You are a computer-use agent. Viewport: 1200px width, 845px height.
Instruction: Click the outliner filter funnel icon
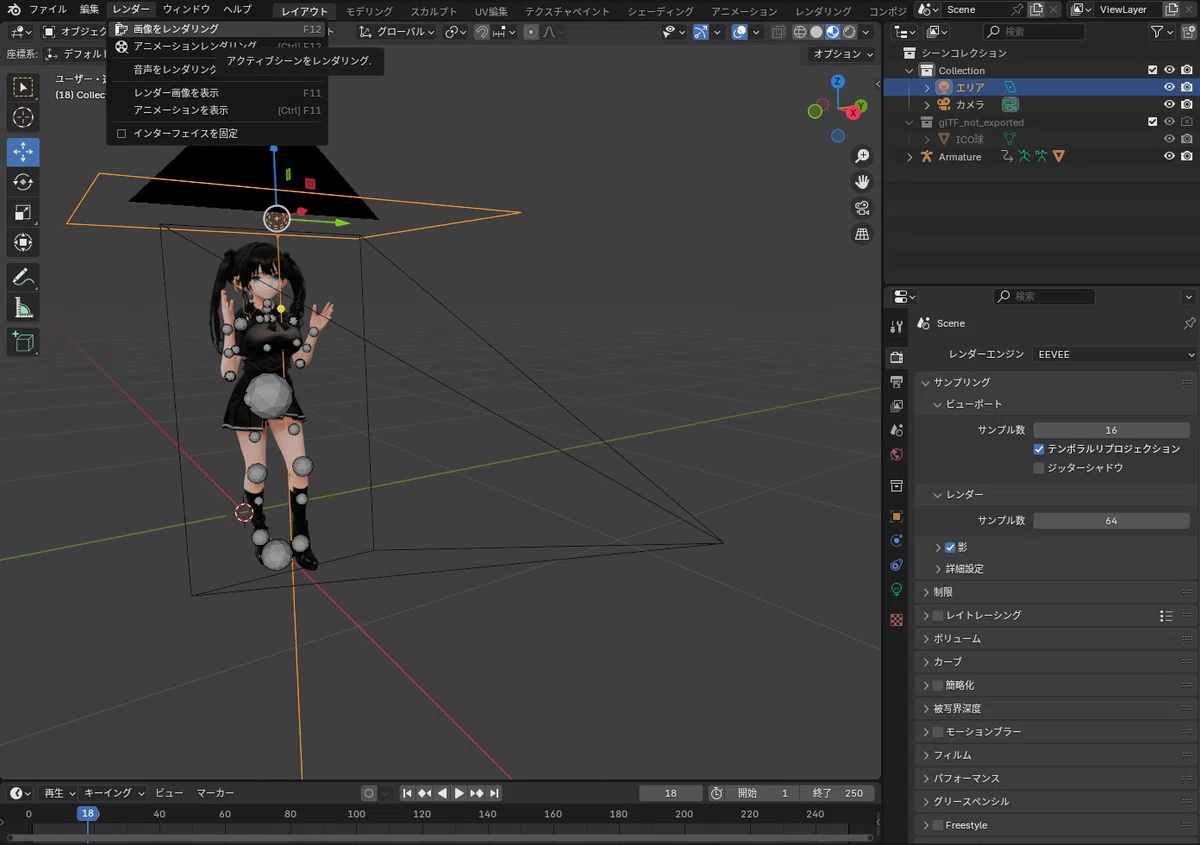(1157, 32)
